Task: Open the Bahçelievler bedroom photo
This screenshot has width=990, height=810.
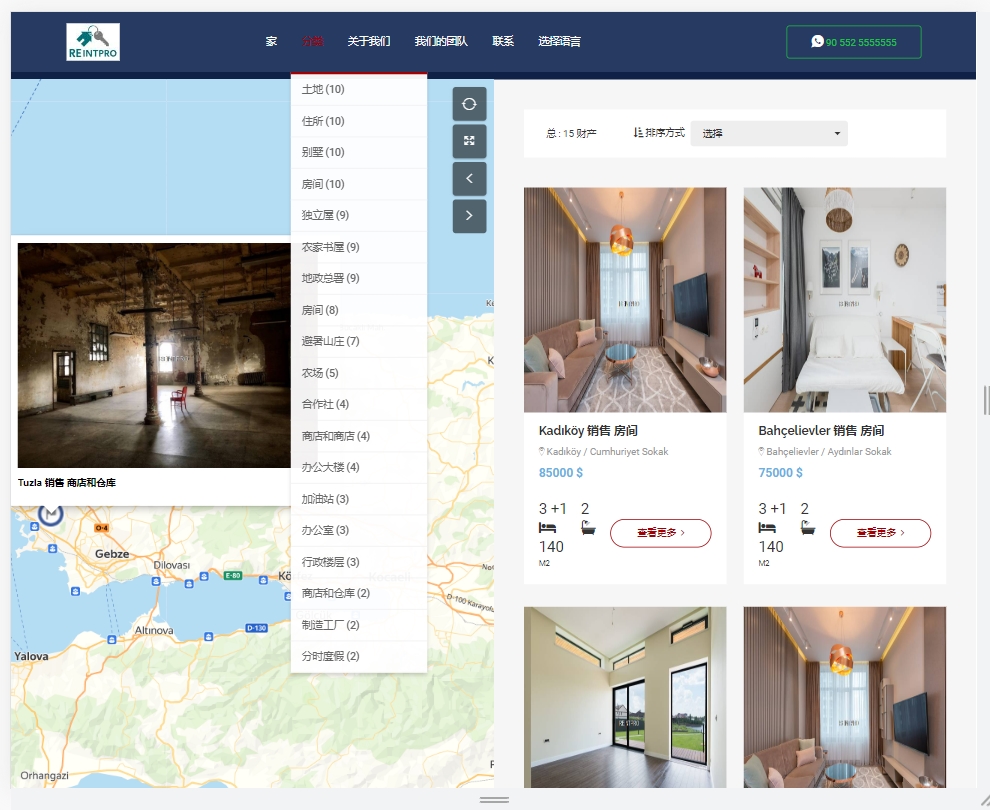Action: coord(845,300)
